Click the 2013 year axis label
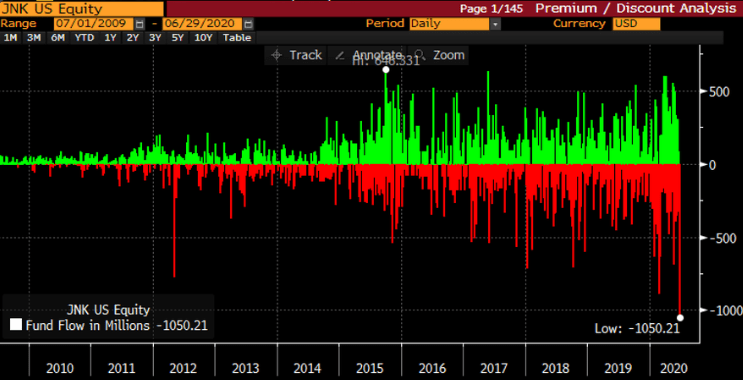The width and height of the screenshot is (743, 380). (x=246, y=368)
